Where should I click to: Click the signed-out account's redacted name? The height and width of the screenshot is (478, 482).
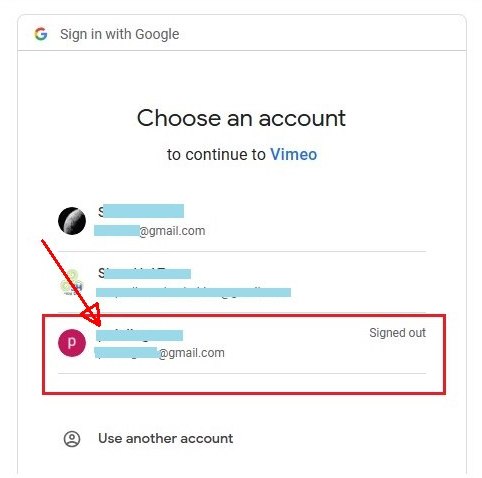[x=139, y=335]
